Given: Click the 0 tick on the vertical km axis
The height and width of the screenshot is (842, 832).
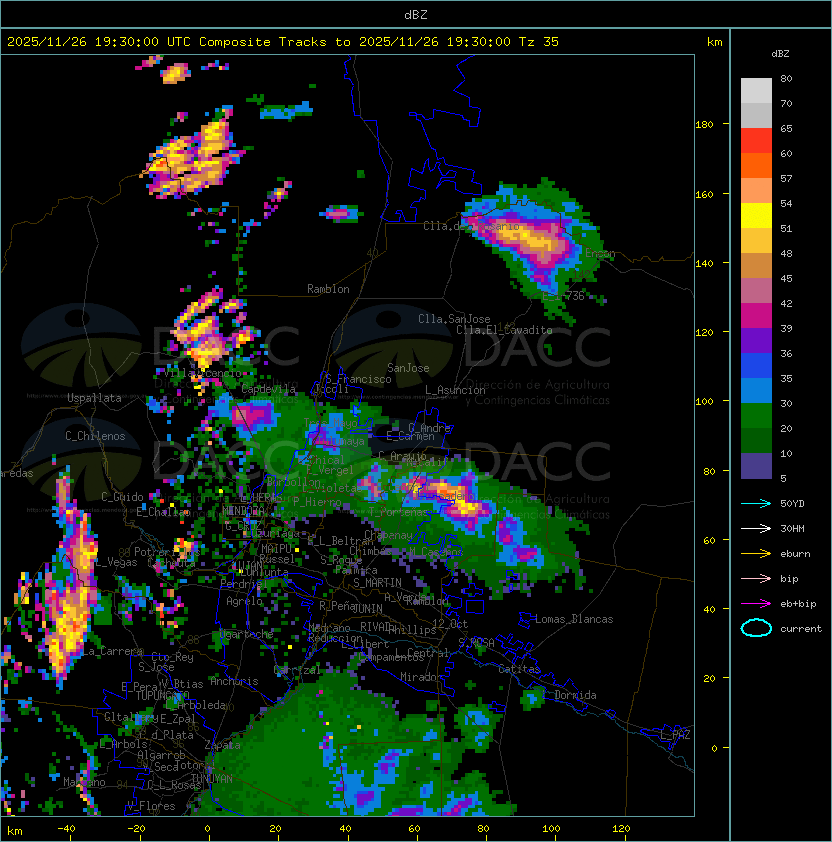Looking at the screenshot, I should (x=714, y=748).
